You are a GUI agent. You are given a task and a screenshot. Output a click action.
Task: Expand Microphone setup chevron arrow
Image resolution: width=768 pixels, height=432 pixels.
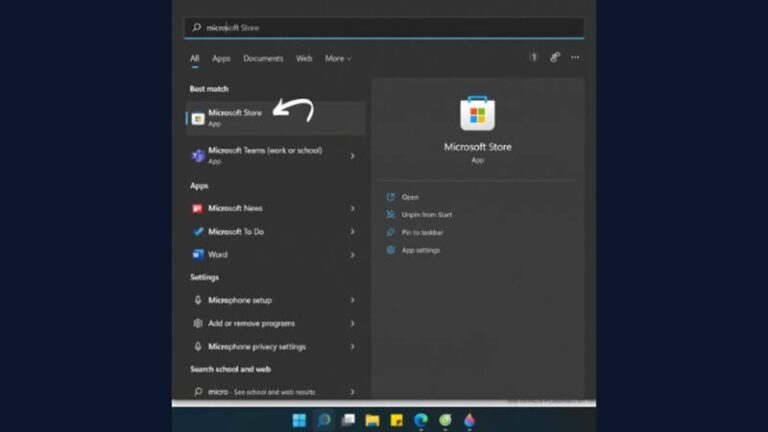[x=352, y=300]
